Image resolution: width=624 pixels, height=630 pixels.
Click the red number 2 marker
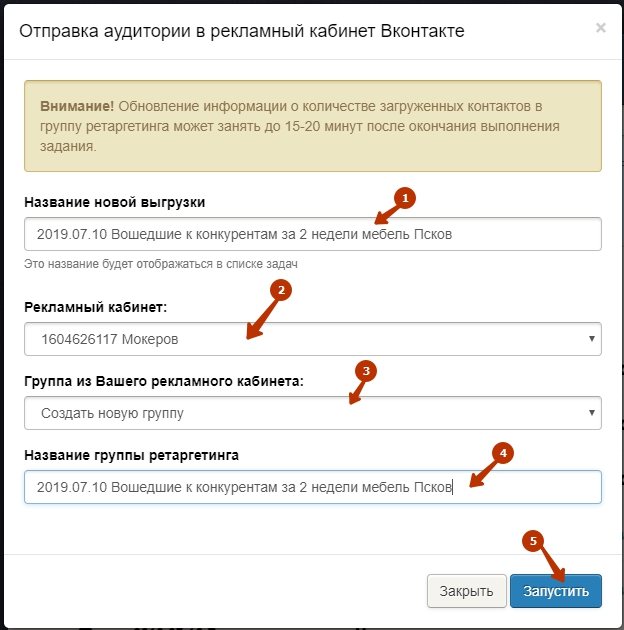click(x=282, y=290)
